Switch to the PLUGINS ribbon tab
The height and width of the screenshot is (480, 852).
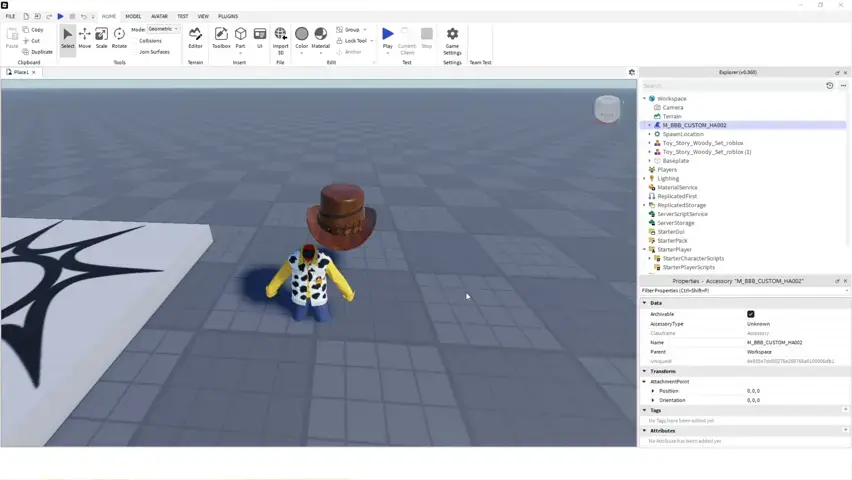click(x=228, y=16)
